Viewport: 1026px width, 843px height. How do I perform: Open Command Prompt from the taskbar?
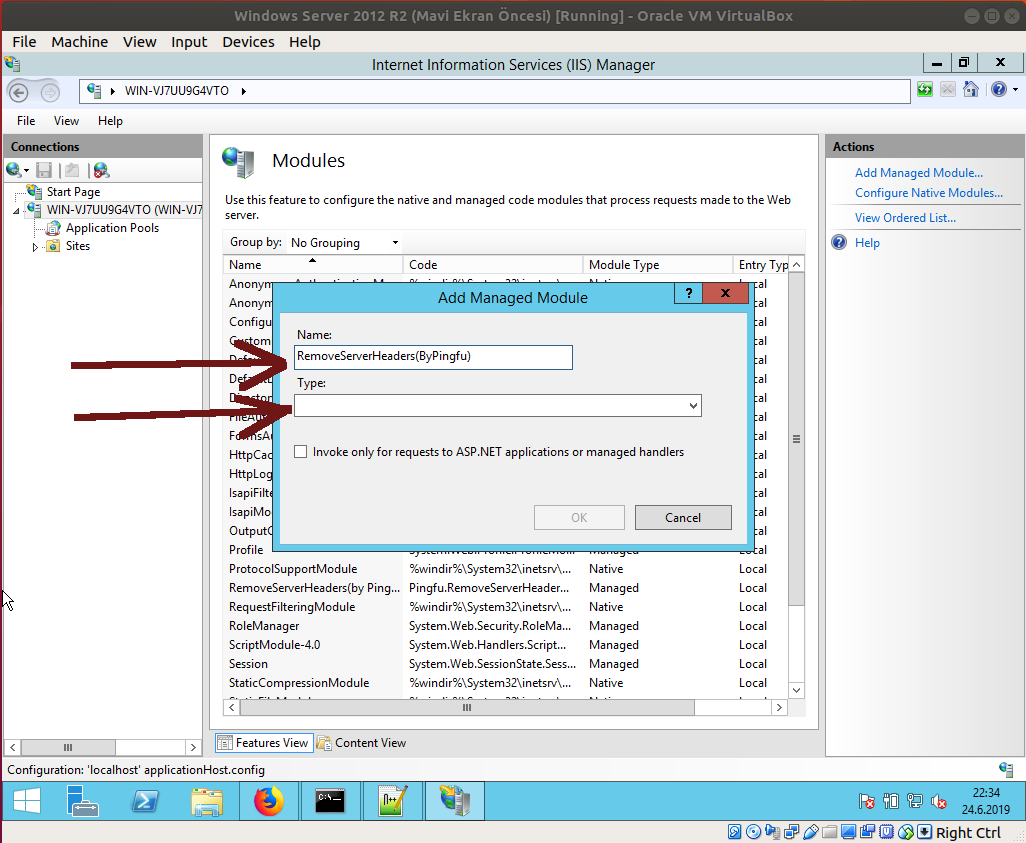330,800
